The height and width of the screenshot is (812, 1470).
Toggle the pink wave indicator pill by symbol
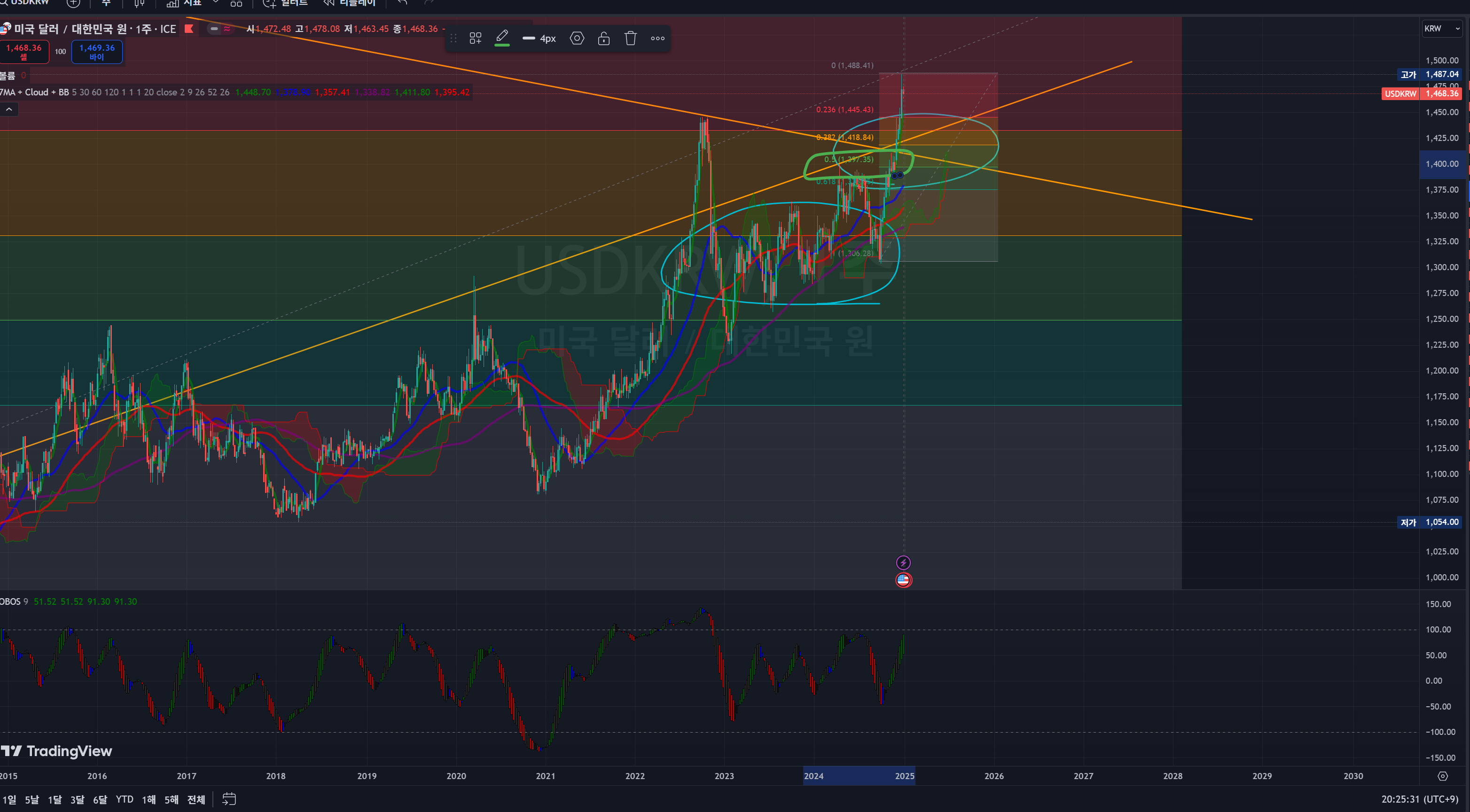(x=227, y=29)
